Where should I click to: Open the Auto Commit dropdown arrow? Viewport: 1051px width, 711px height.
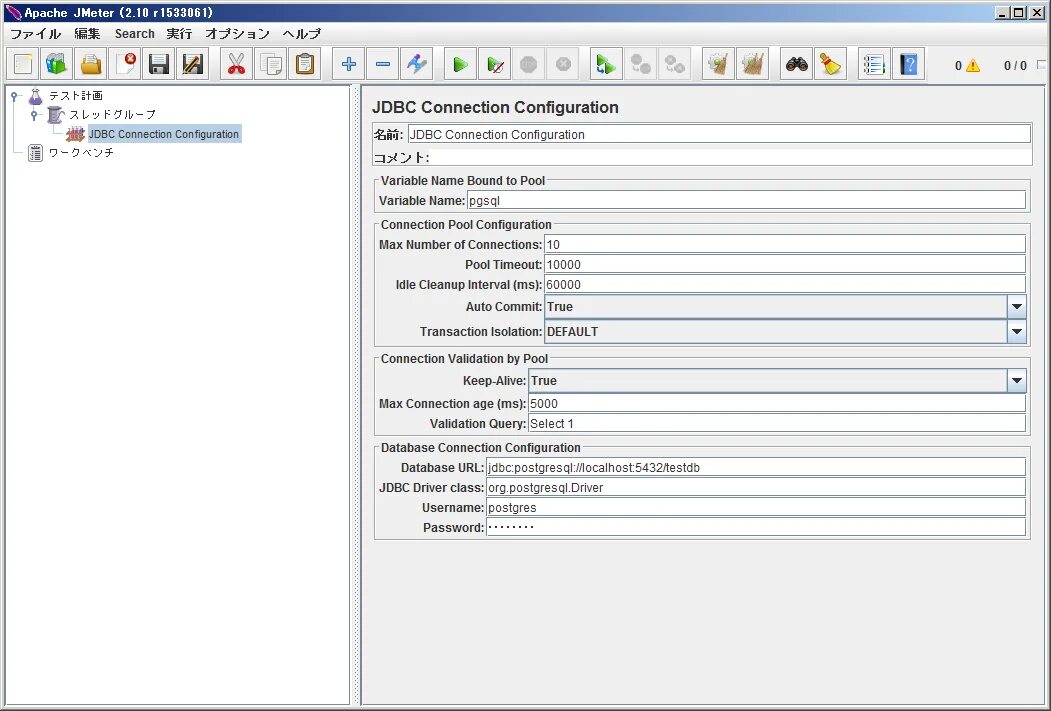pos(1017,307)
